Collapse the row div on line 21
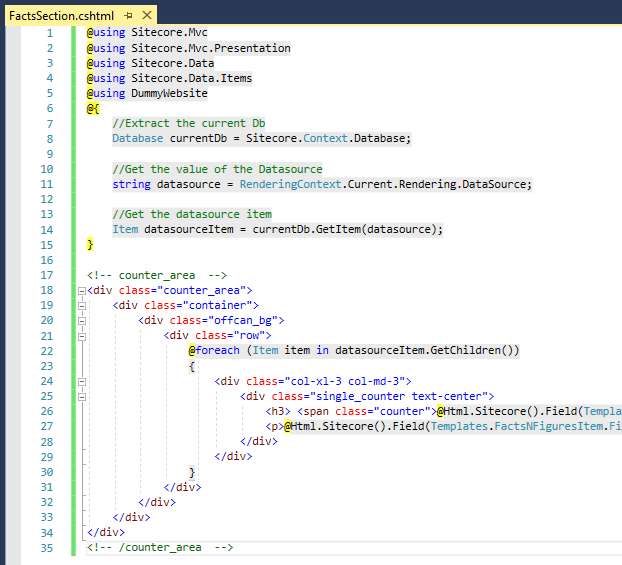This screenshot has height=565, width=622. pyautogui.click(x=82, y=335)
